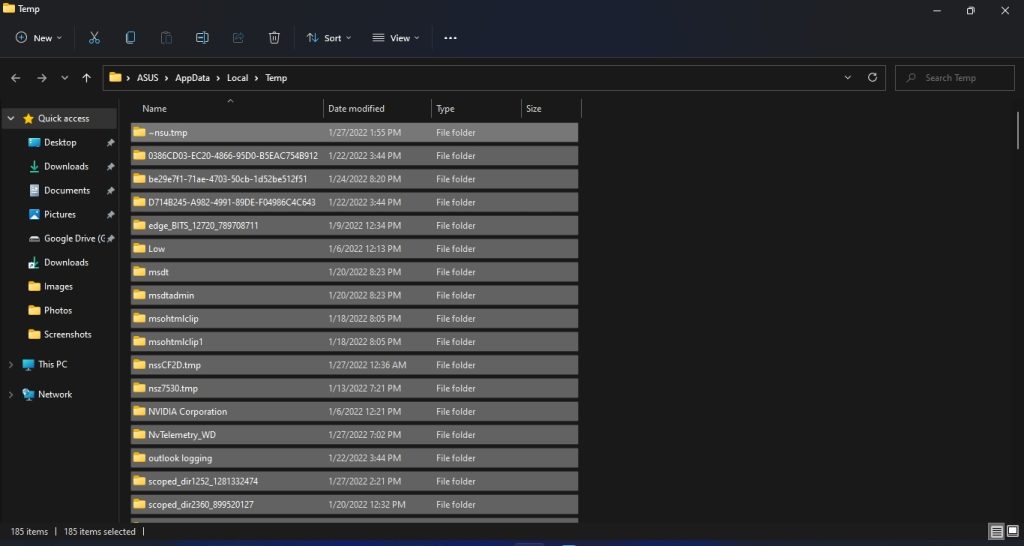Click the Cut scissors icon
This screenshot has height=546, width=1024.
94,38
